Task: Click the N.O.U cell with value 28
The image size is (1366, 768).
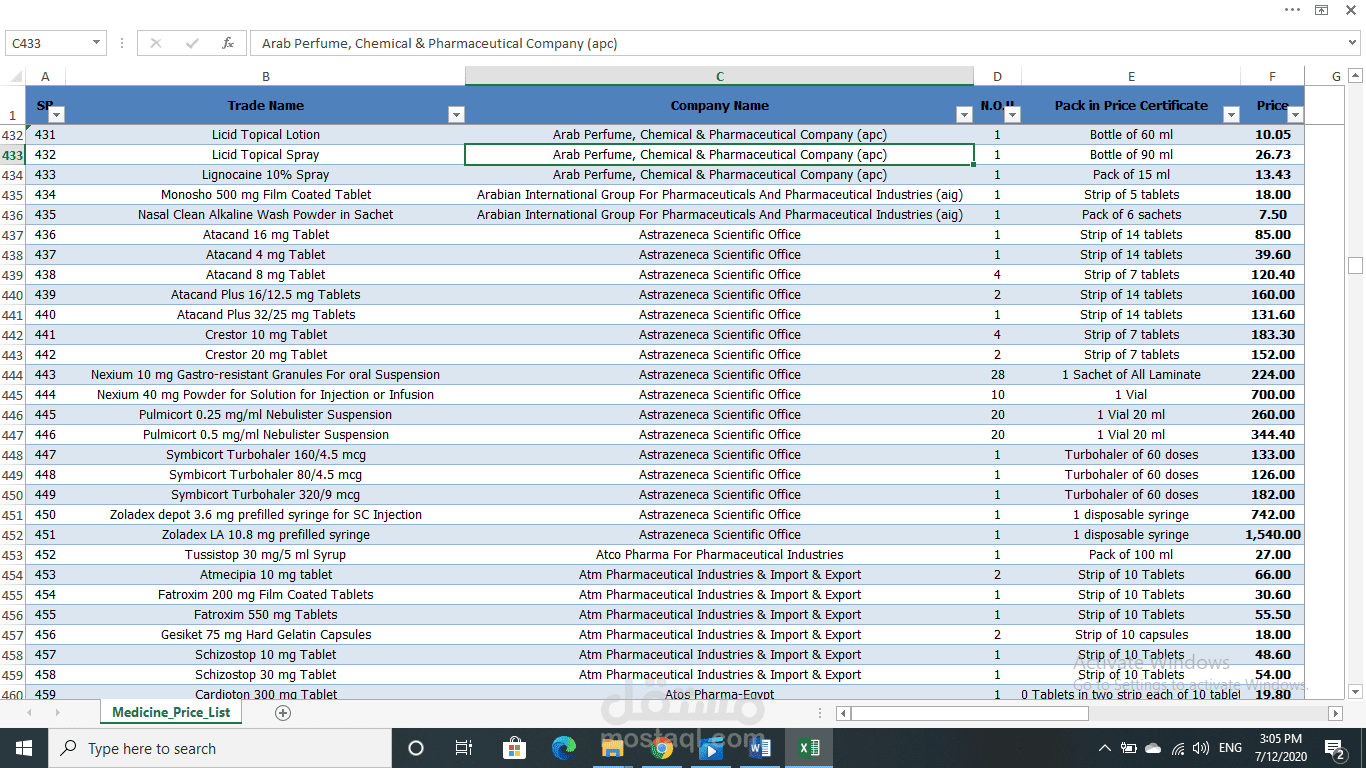Action: (997, 375)
